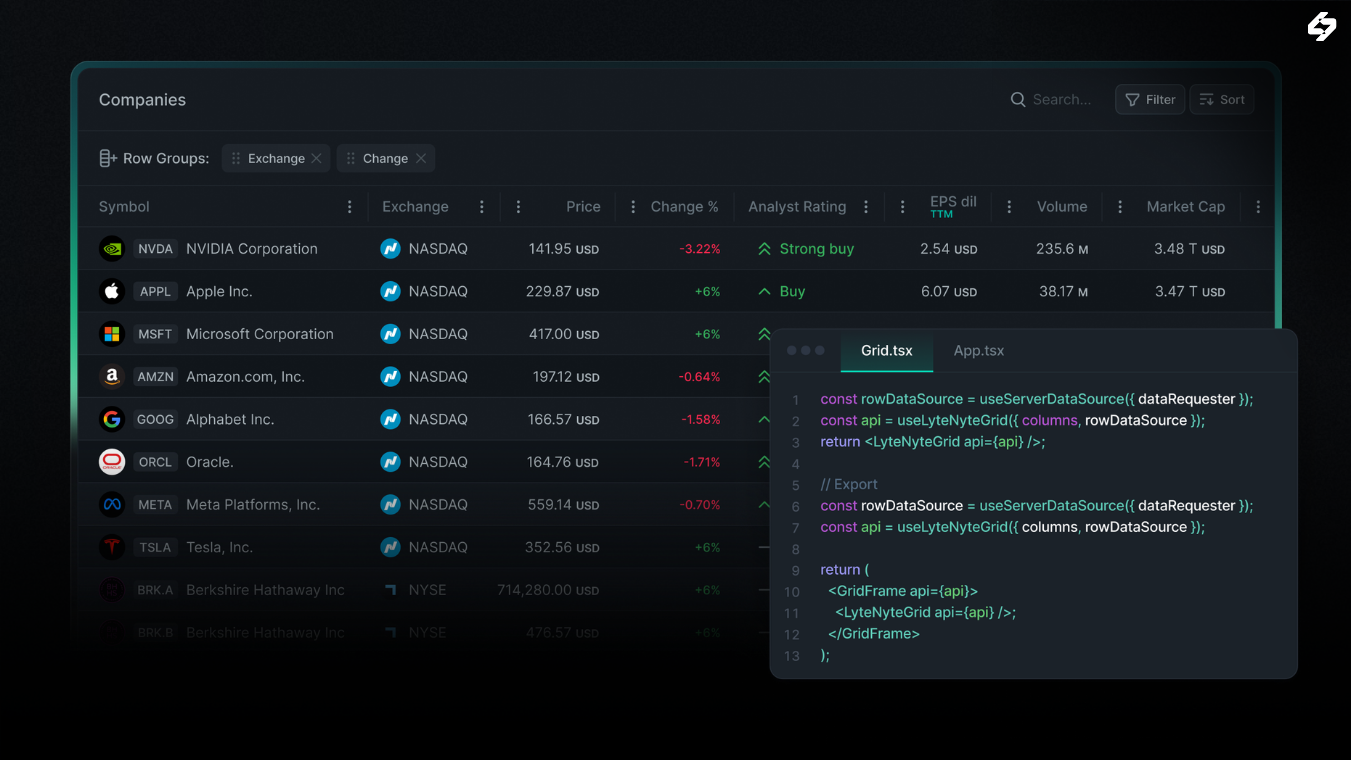Click the META ticker badge
The width and height of the screenshot is (1351, 760).
155,505
